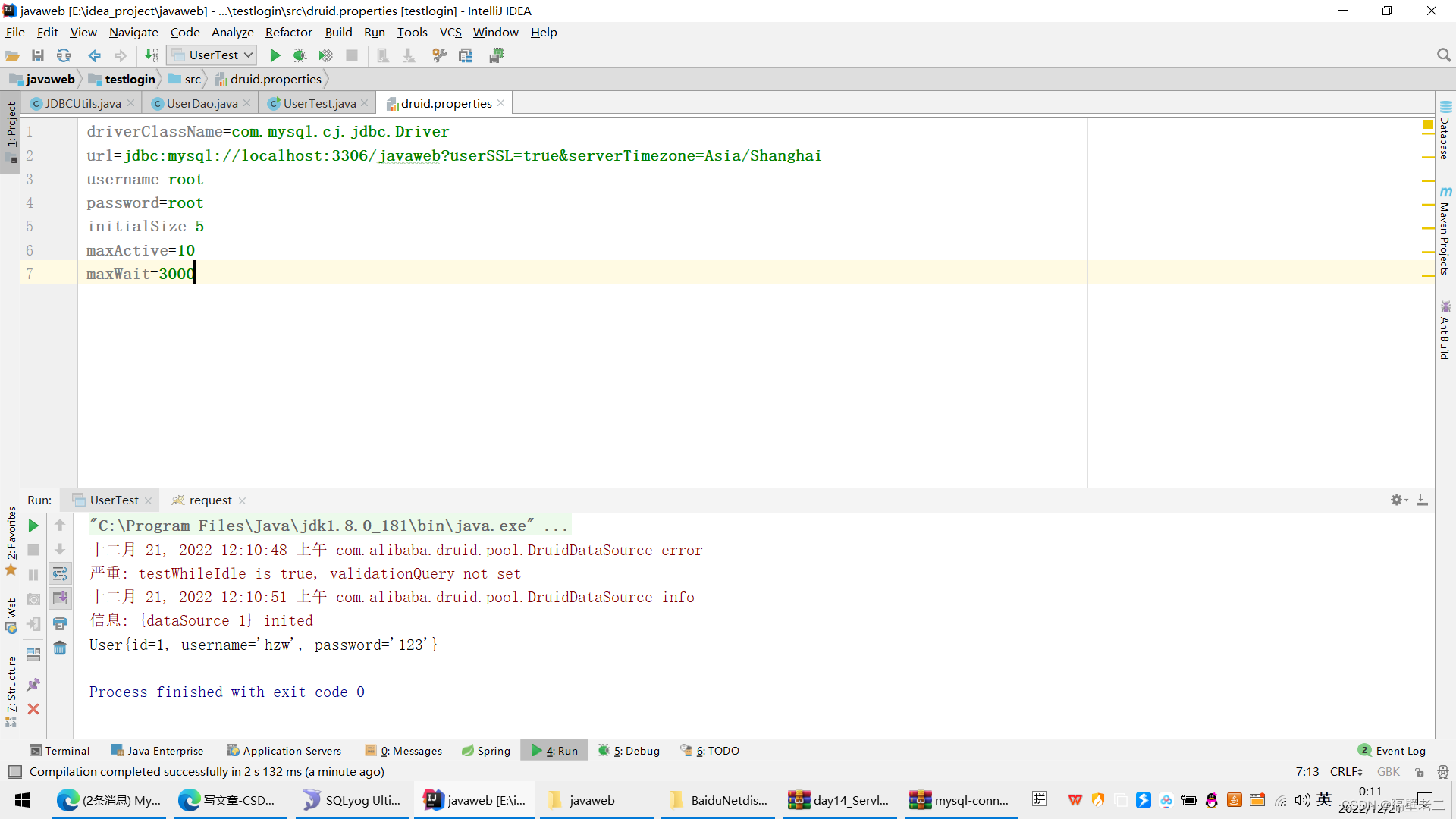Viewport: 1456px width, 819px height.
Task: Rerun the UserTest program
Action: coord(33,525)
